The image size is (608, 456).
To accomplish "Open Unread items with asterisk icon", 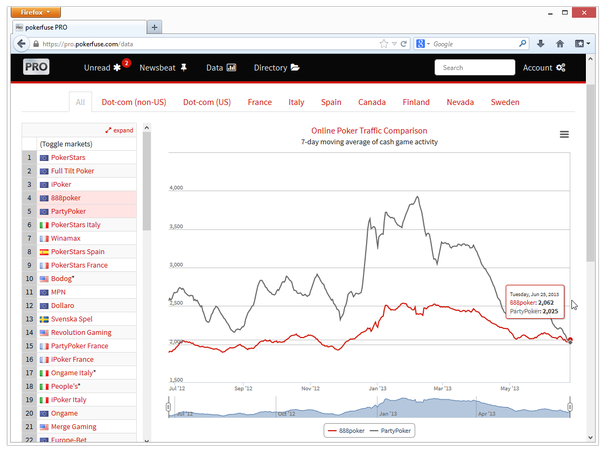I will [x=103, y=68].
